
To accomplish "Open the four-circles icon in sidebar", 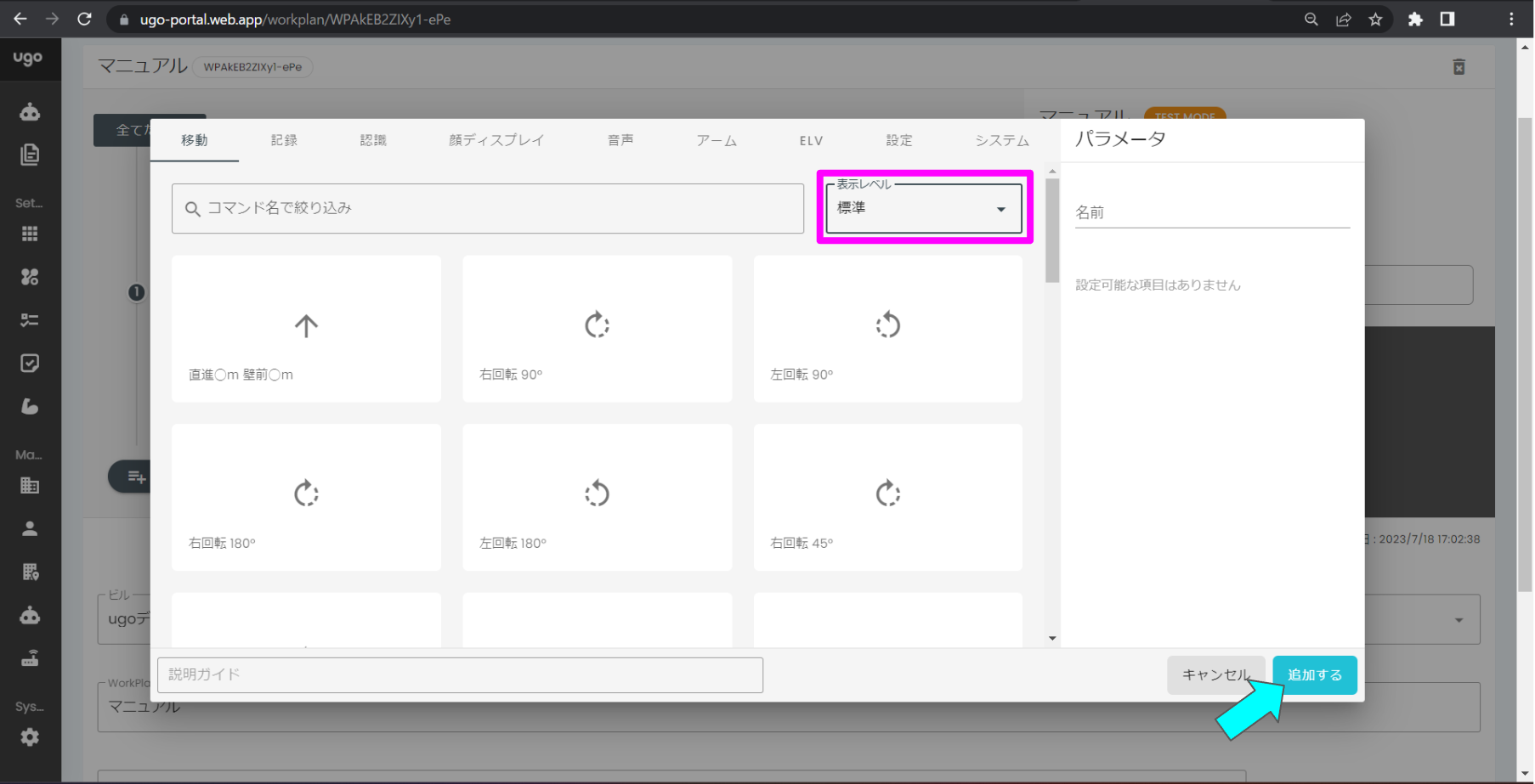I will click(30, 277).
